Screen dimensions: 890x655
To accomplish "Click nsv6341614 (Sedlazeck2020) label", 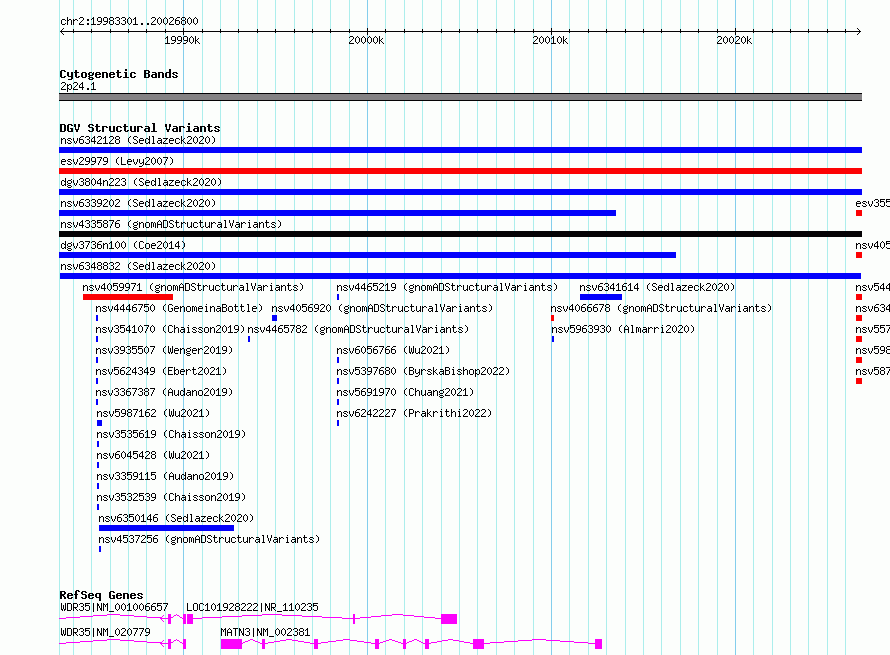I will click(657, 287).
